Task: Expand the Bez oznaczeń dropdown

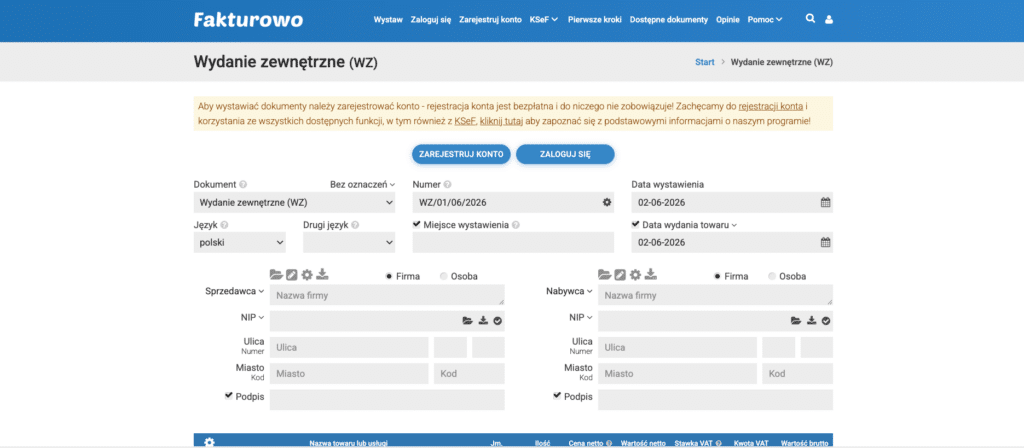Action: pos(362,185)
